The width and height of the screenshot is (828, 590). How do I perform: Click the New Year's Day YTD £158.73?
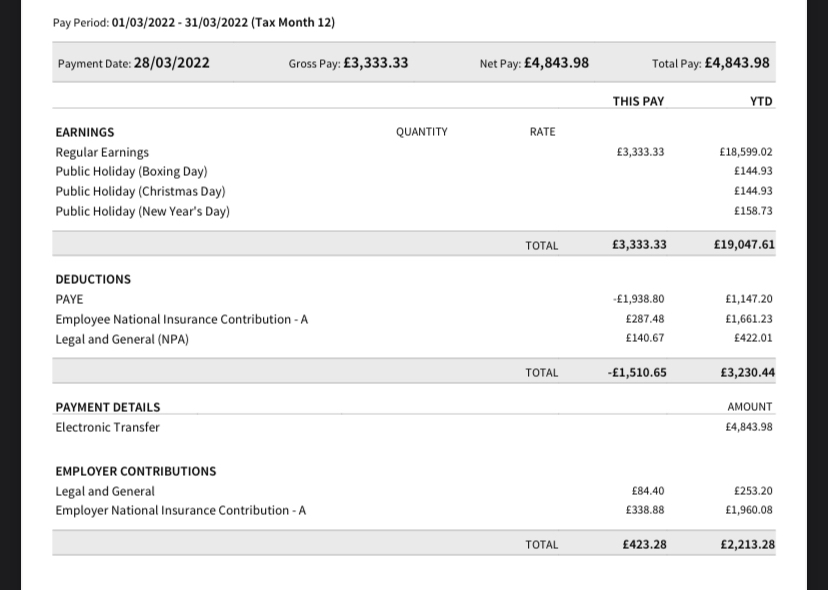coord(753,211)
